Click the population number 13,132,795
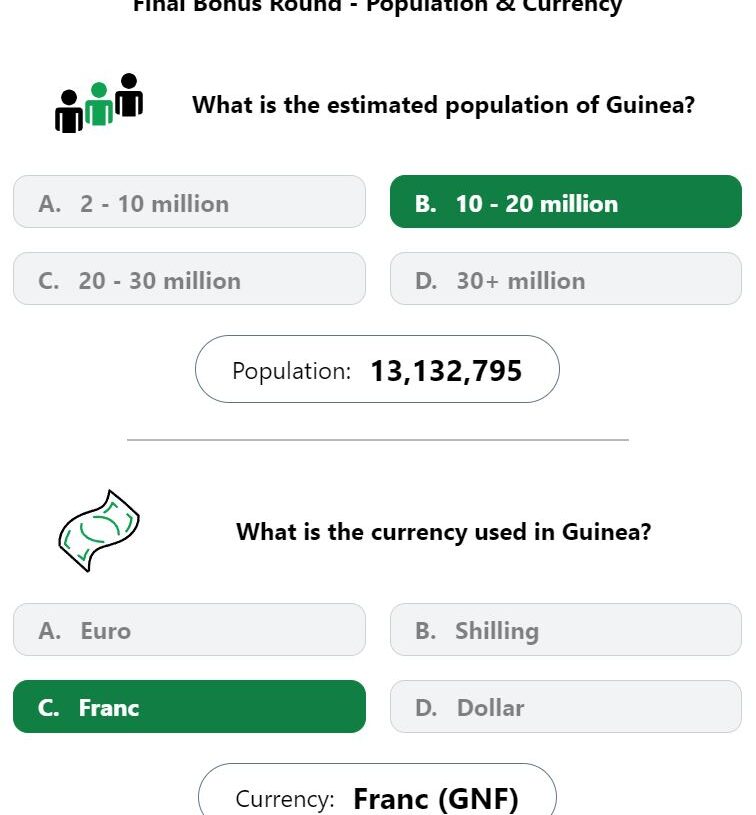The height and width of the screenshot is (815, 756). (x=446, y=371)
